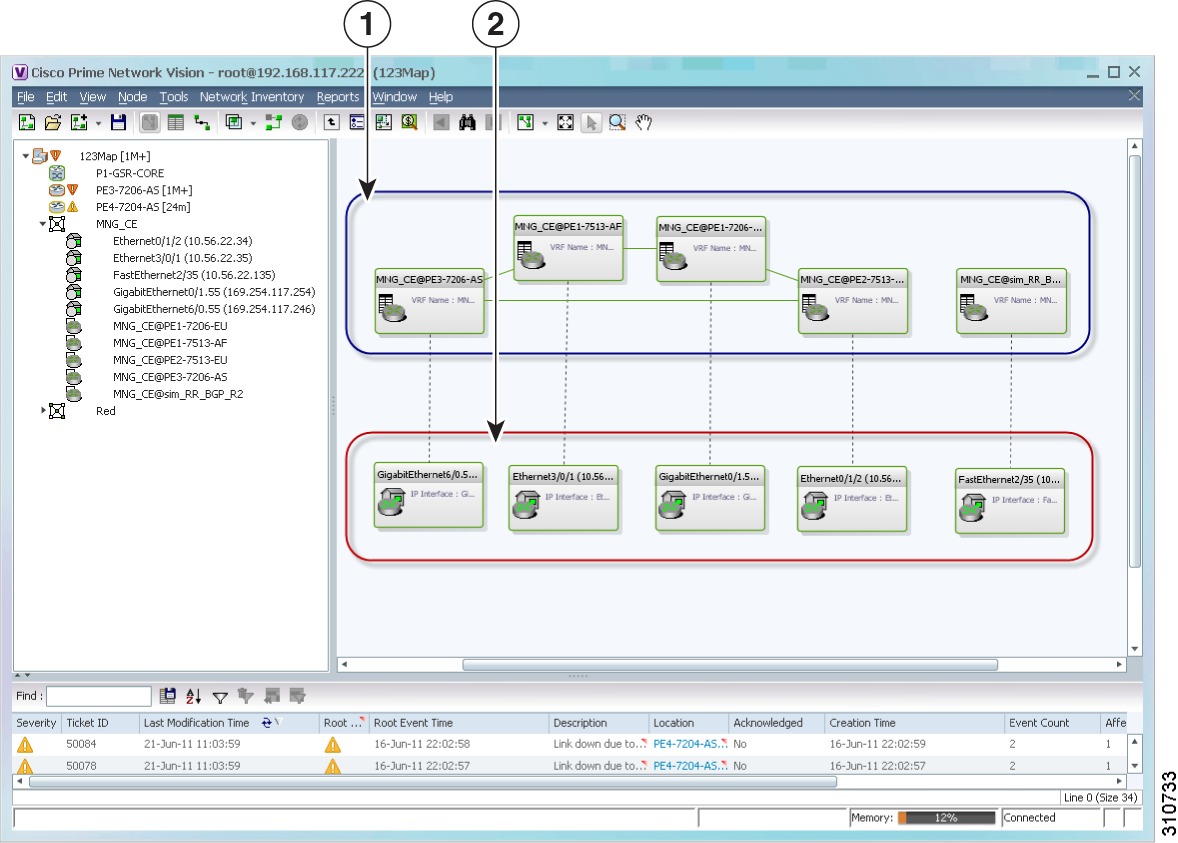This screenshot has width=1178, height=843.
Task: Select GigabitEthernet6/0.55 tree item
Action: 214,309
